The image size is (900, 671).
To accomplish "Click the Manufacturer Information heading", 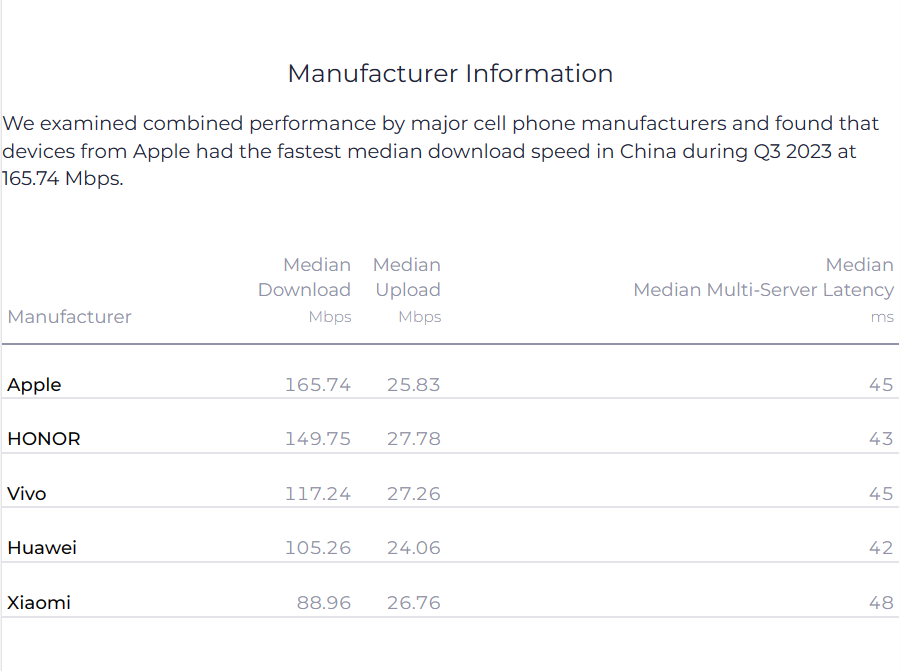I will pyautogui.click(x=450, y=73).
